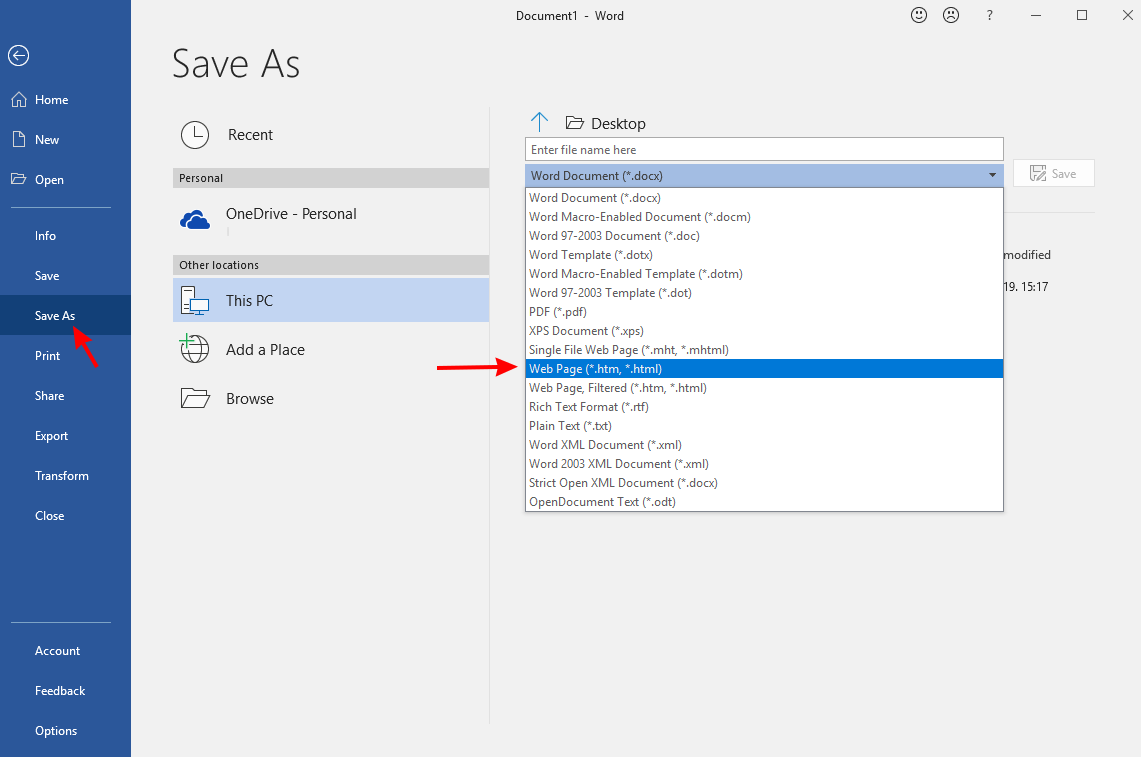
Task: Click the This PC computer icon
Action: point(195,300)
